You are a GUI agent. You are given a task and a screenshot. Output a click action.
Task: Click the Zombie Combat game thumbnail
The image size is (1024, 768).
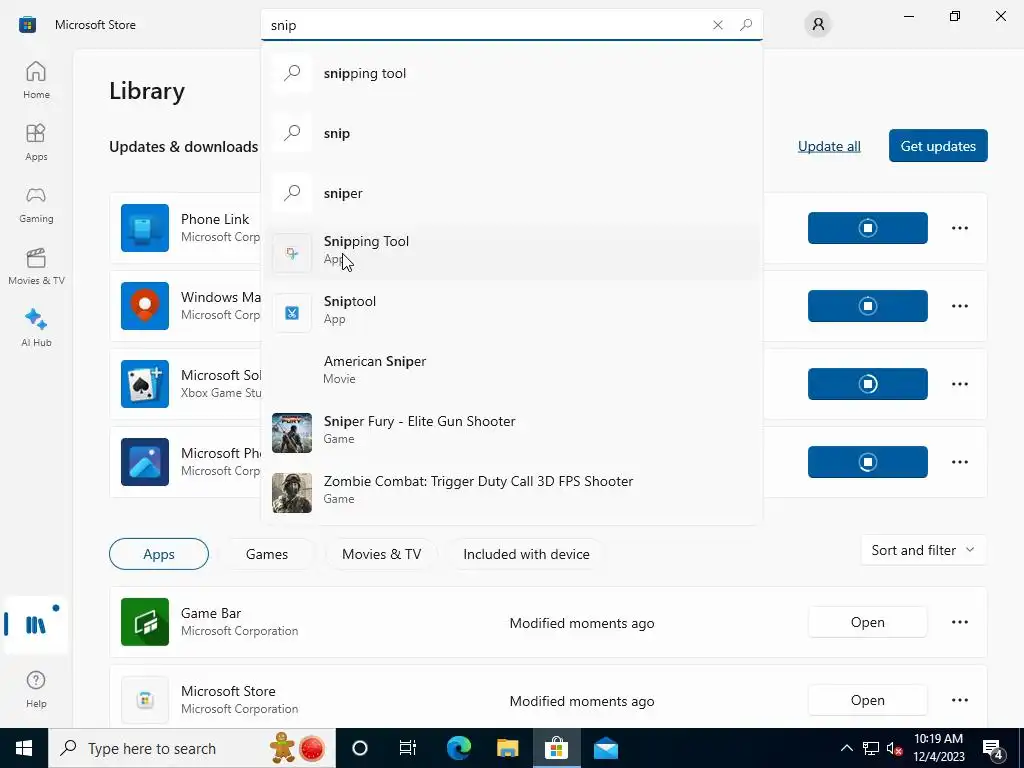tap(292, 493)
